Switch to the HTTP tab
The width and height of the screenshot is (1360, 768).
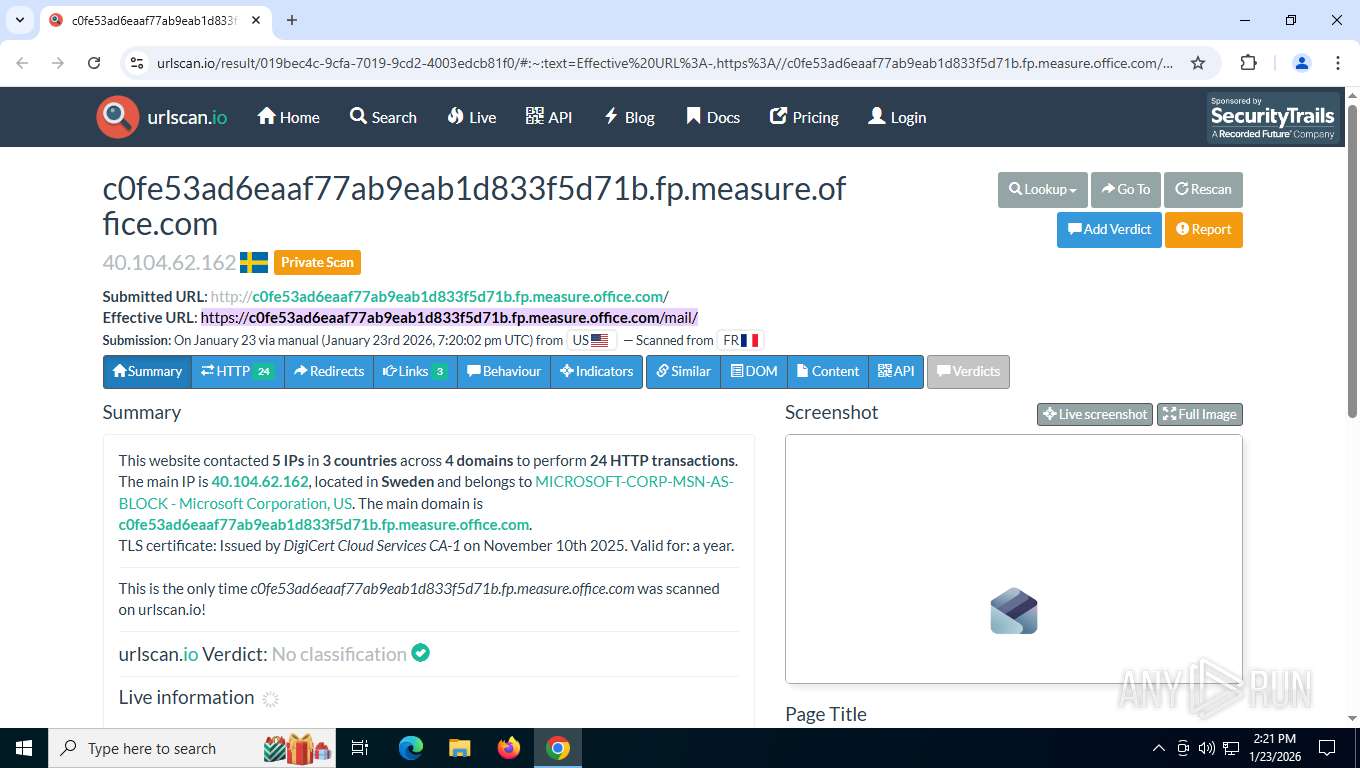(237, 371)
